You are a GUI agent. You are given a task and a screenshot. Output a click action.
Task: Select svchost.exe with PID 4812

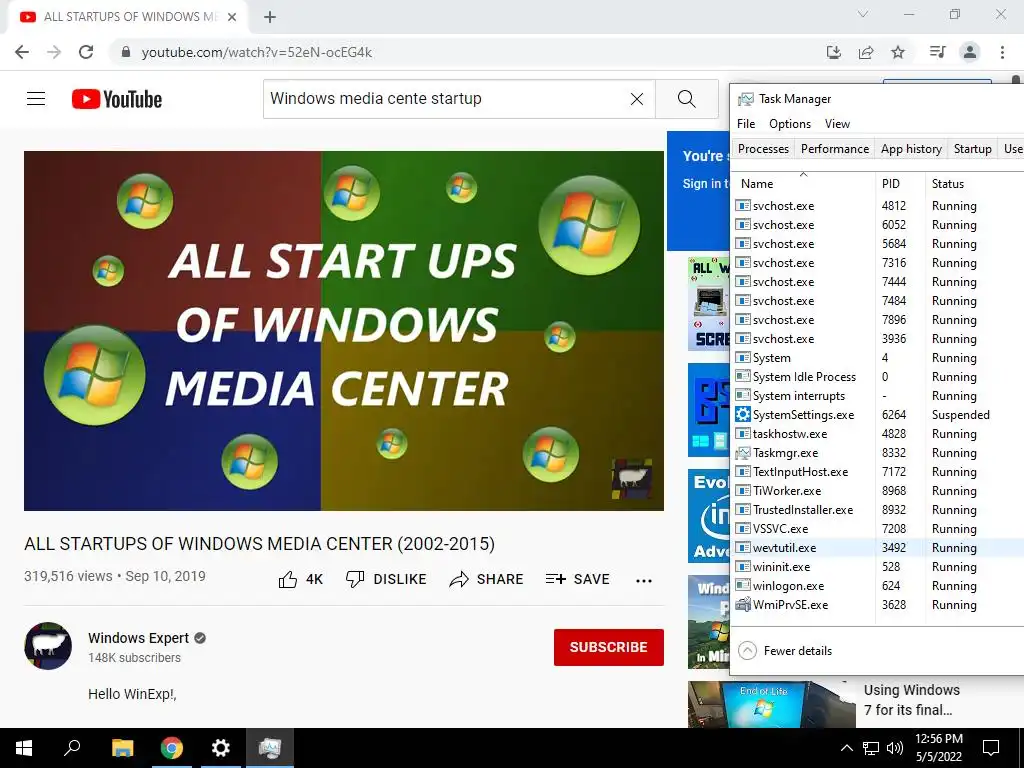[877, 206]
